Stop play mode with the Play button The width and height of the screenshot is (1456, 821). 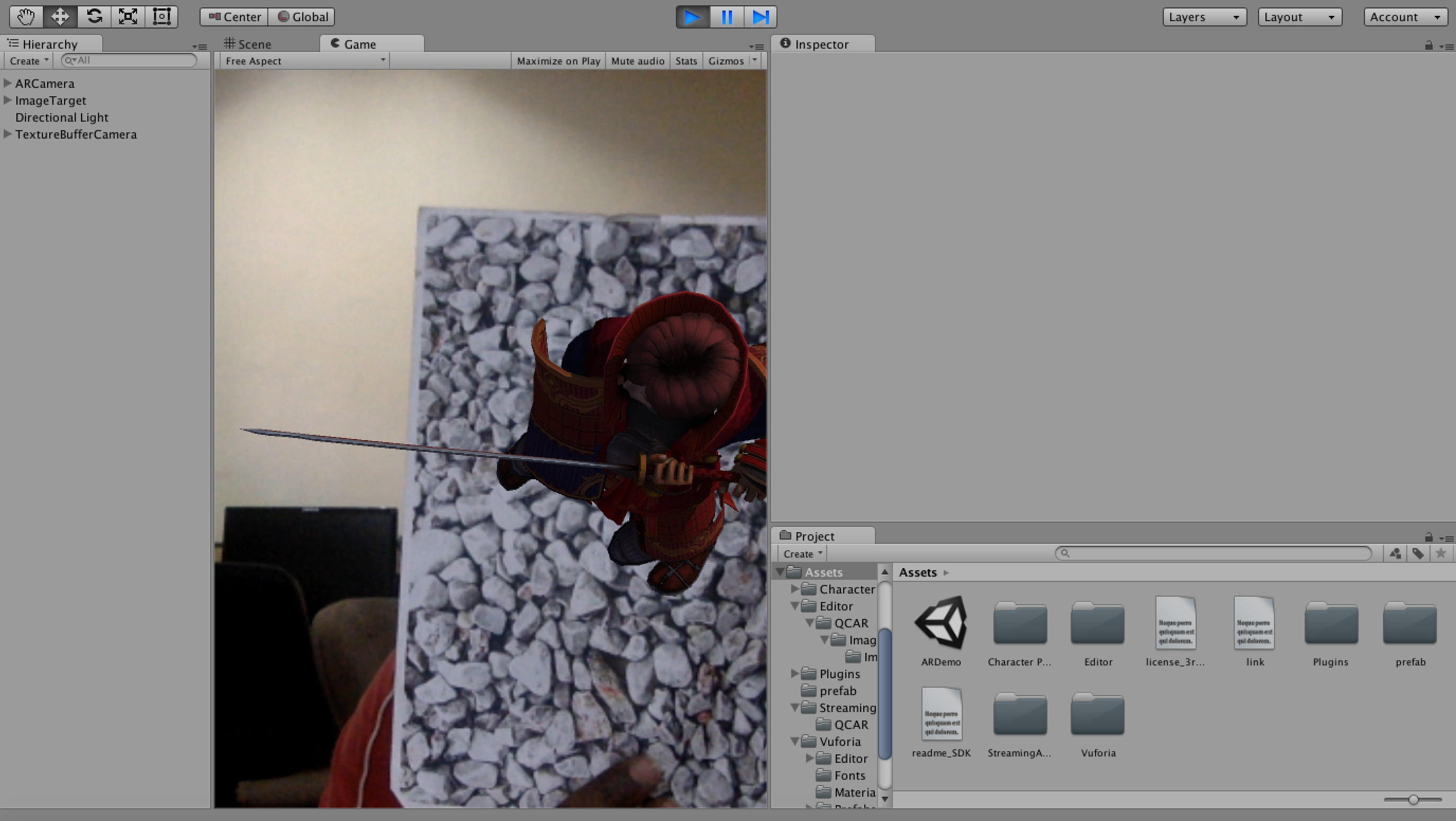click(x=692, y=17)
